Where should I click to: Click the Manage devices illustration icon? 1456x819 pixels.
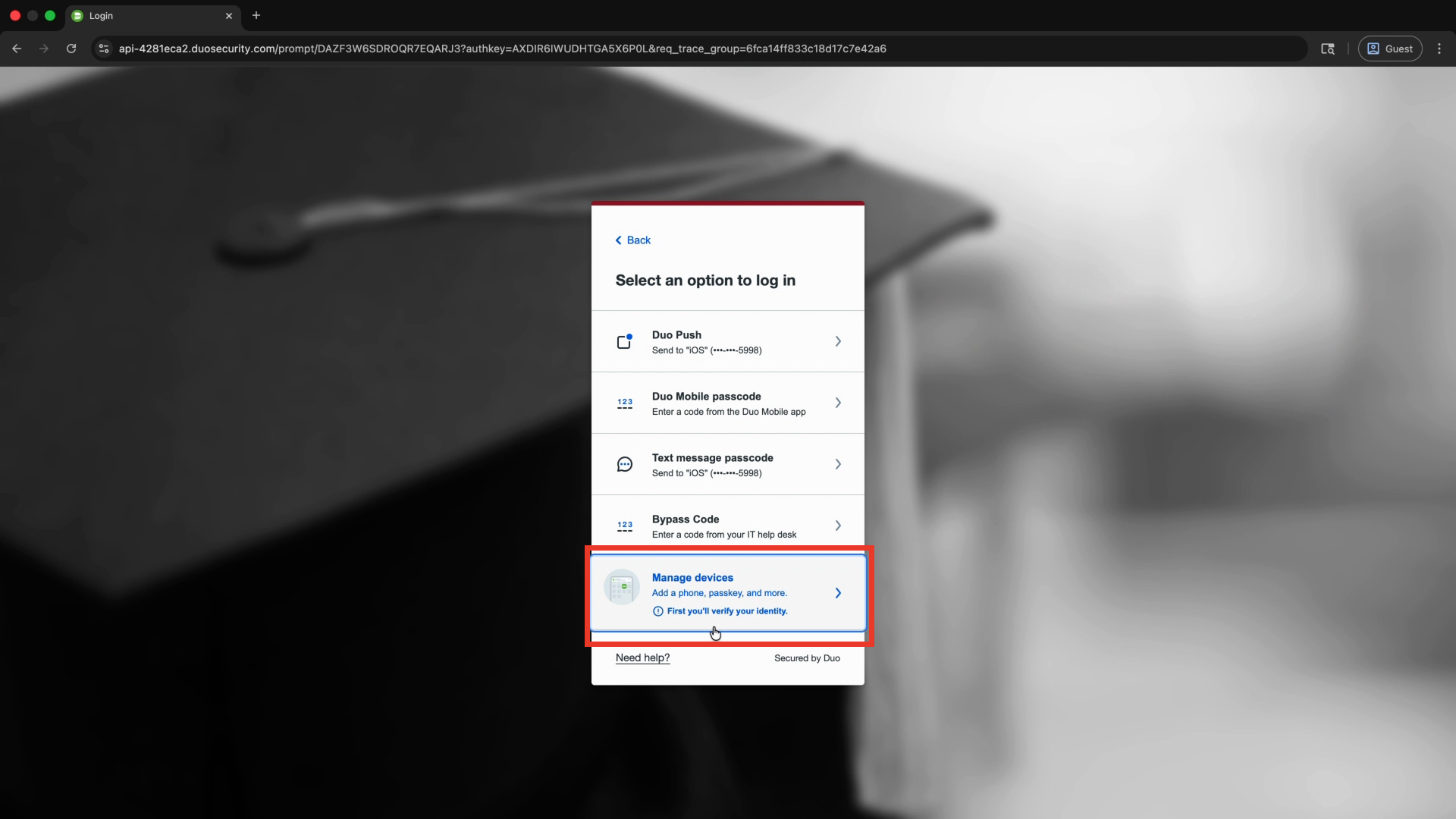click(x=622, y=587)
